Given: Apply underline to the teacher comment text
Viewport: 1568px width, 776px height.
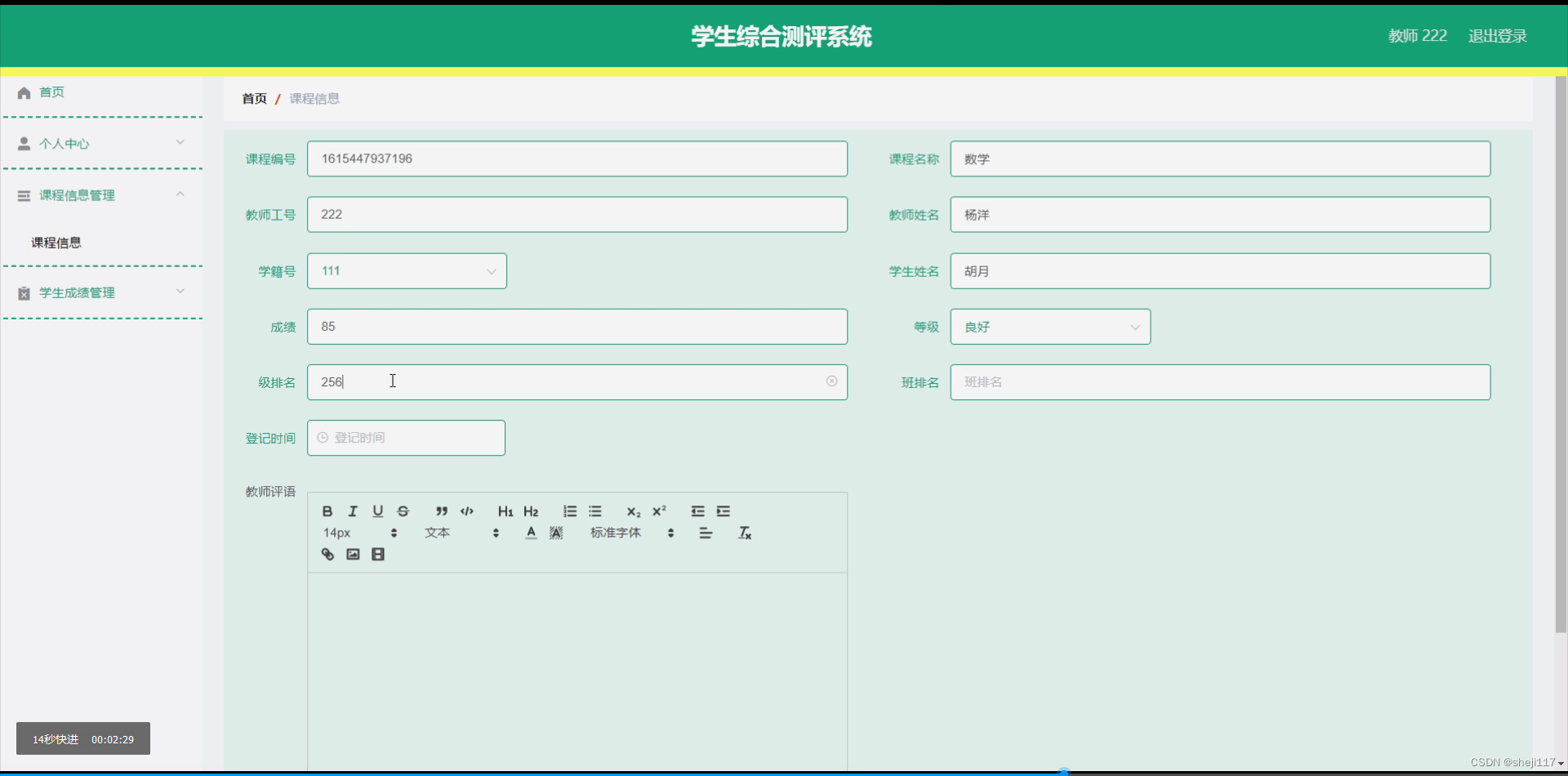Looking at the screenshot, I should [x=378, y=511].
